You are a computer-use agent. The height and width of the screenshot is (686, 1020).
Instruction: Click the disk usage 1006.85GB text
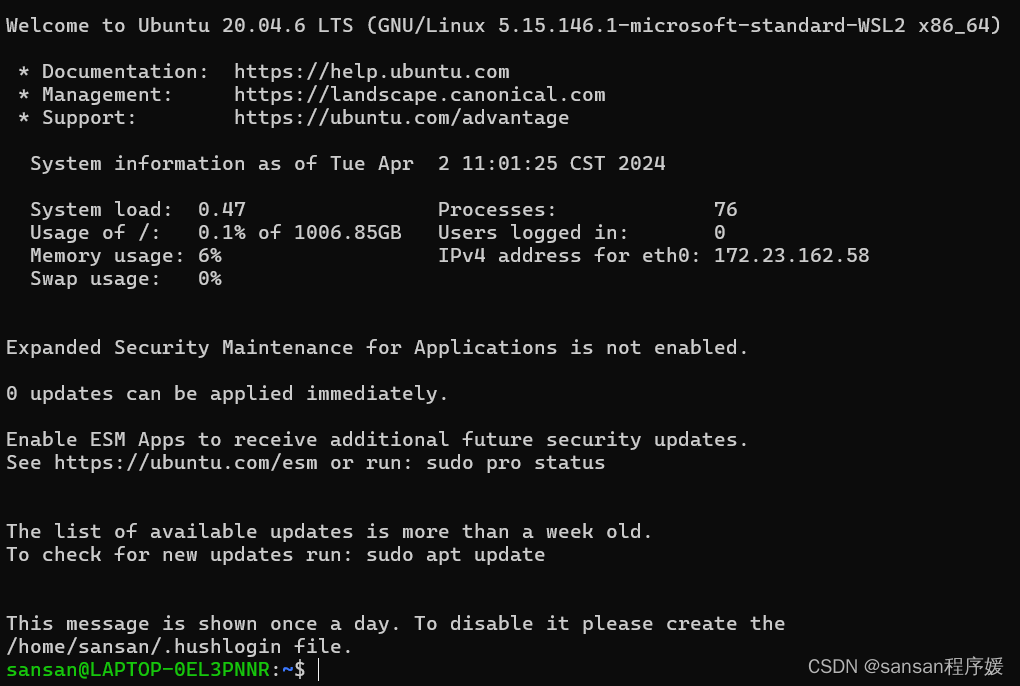347,233
